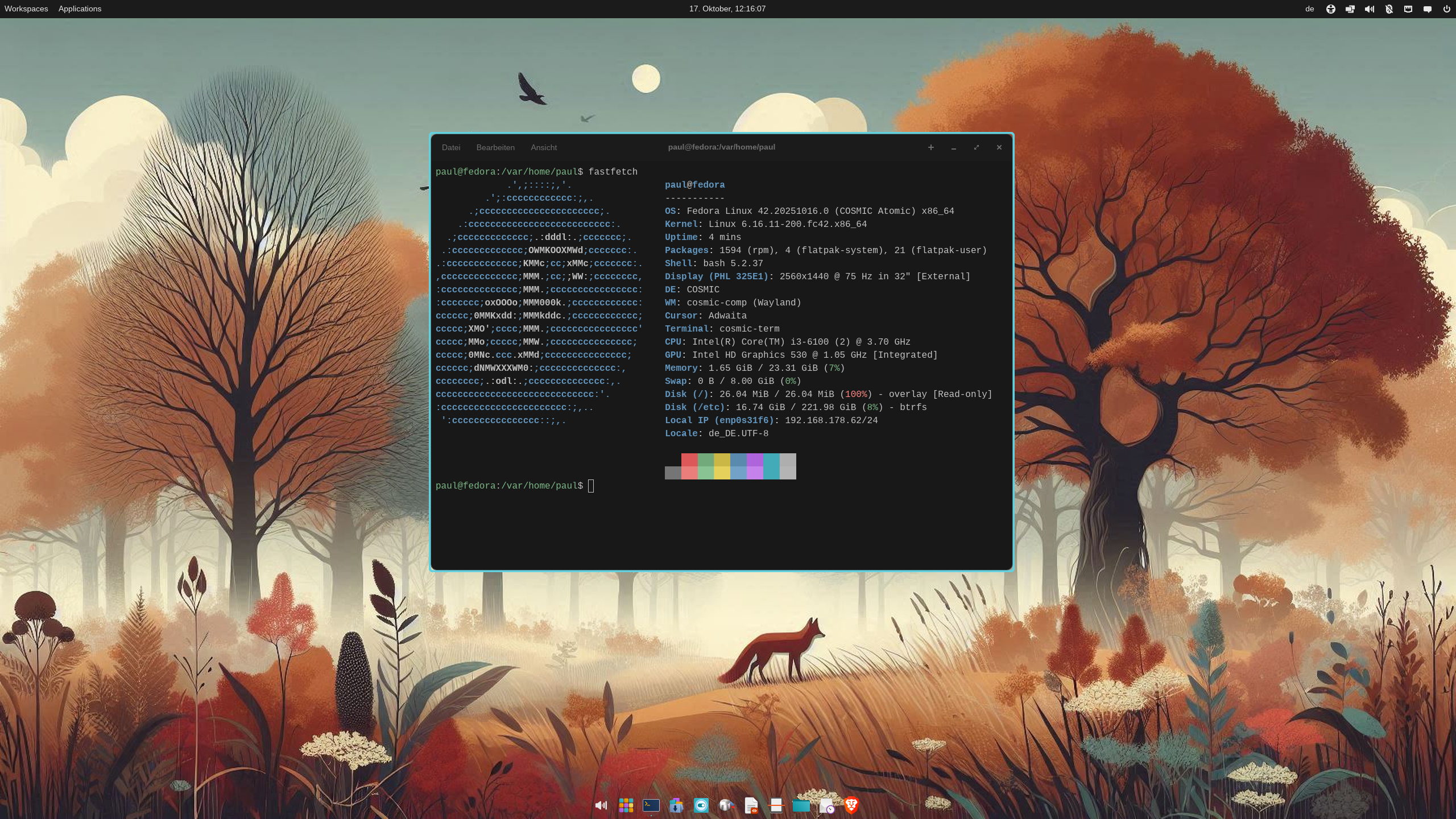This screenshot has height=819, width=1456.
Task: Open the Datei menu in terminal
Action: tap(451, 147)
